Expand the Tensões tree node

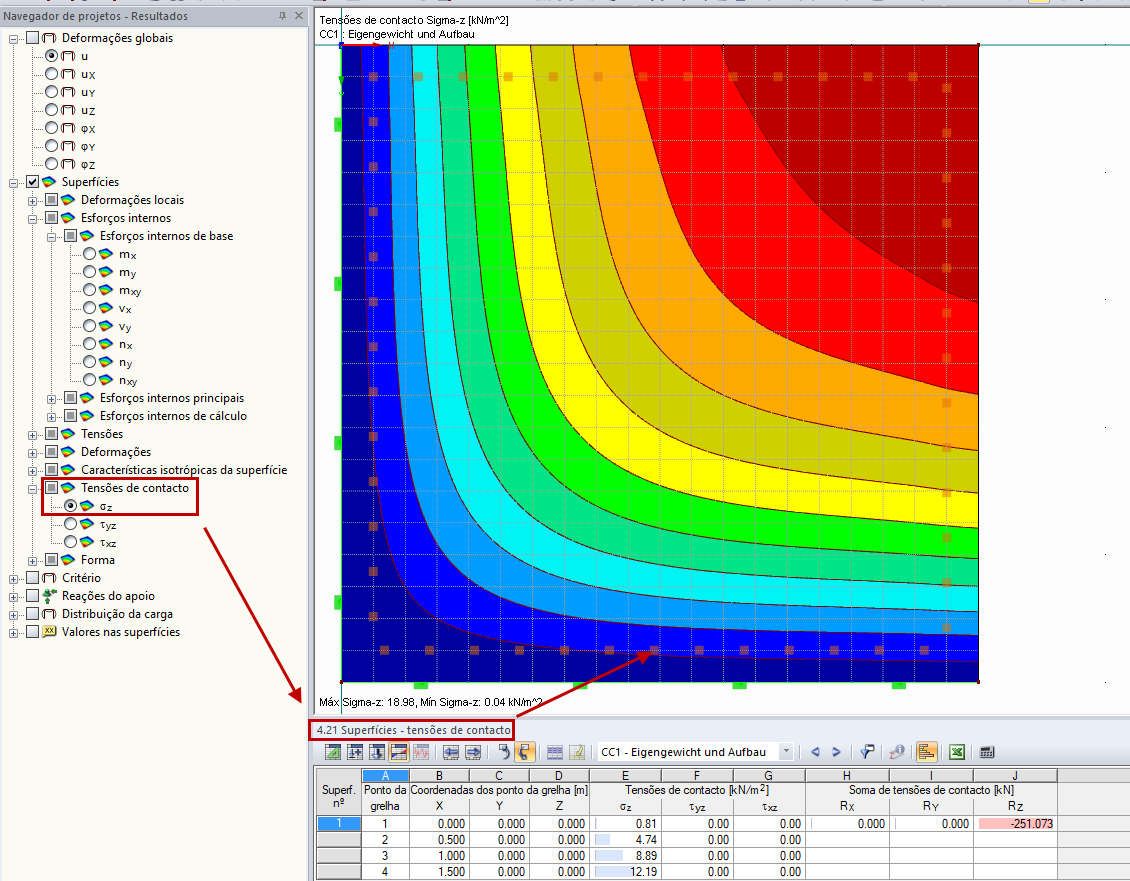tap(32, 435)
